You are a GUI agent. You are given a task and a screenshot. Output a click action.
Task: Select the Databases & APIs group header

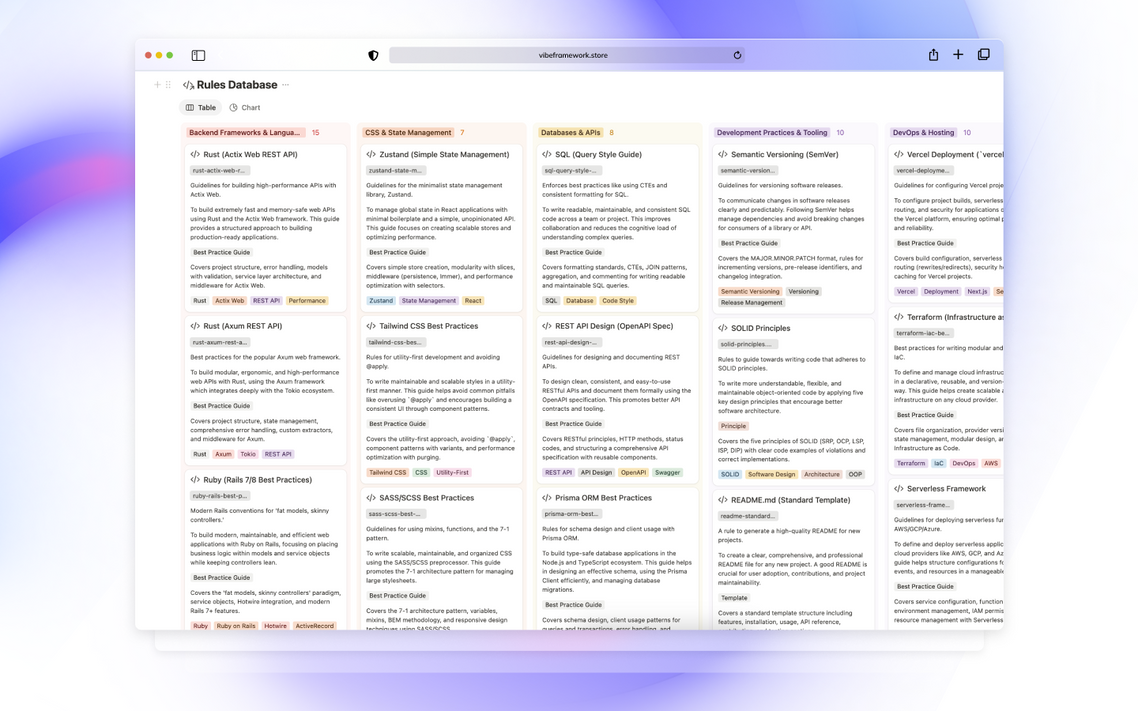(570, 133)
